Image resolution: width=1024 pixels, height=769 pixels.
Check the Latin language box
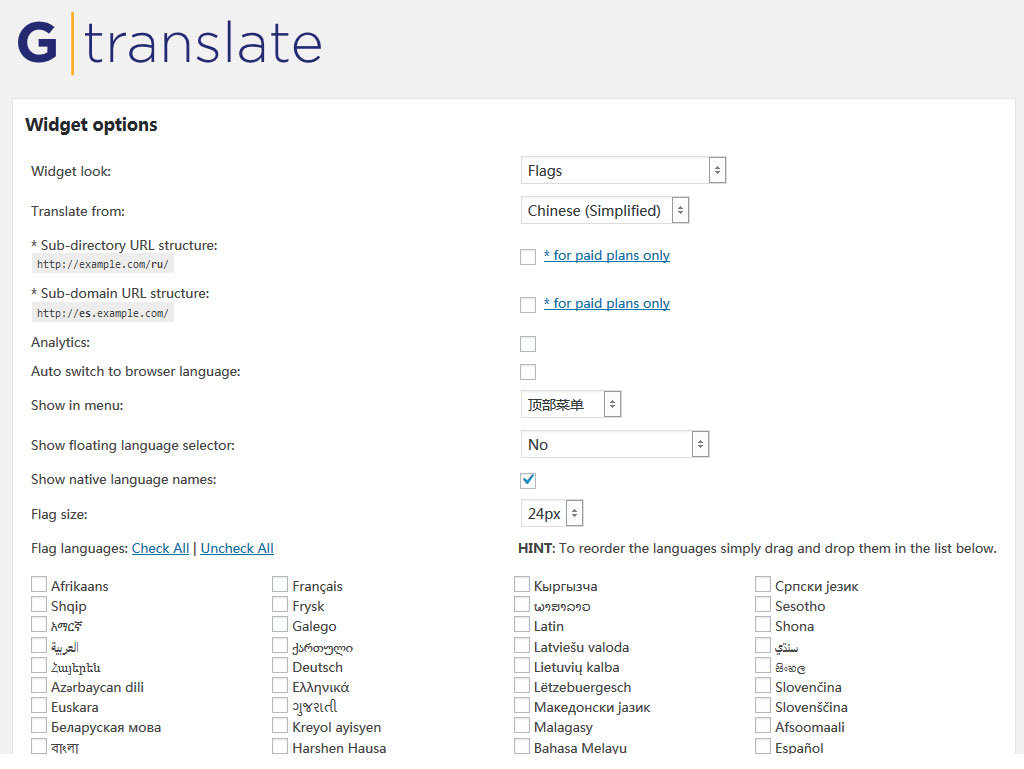[x=522, y=625]
